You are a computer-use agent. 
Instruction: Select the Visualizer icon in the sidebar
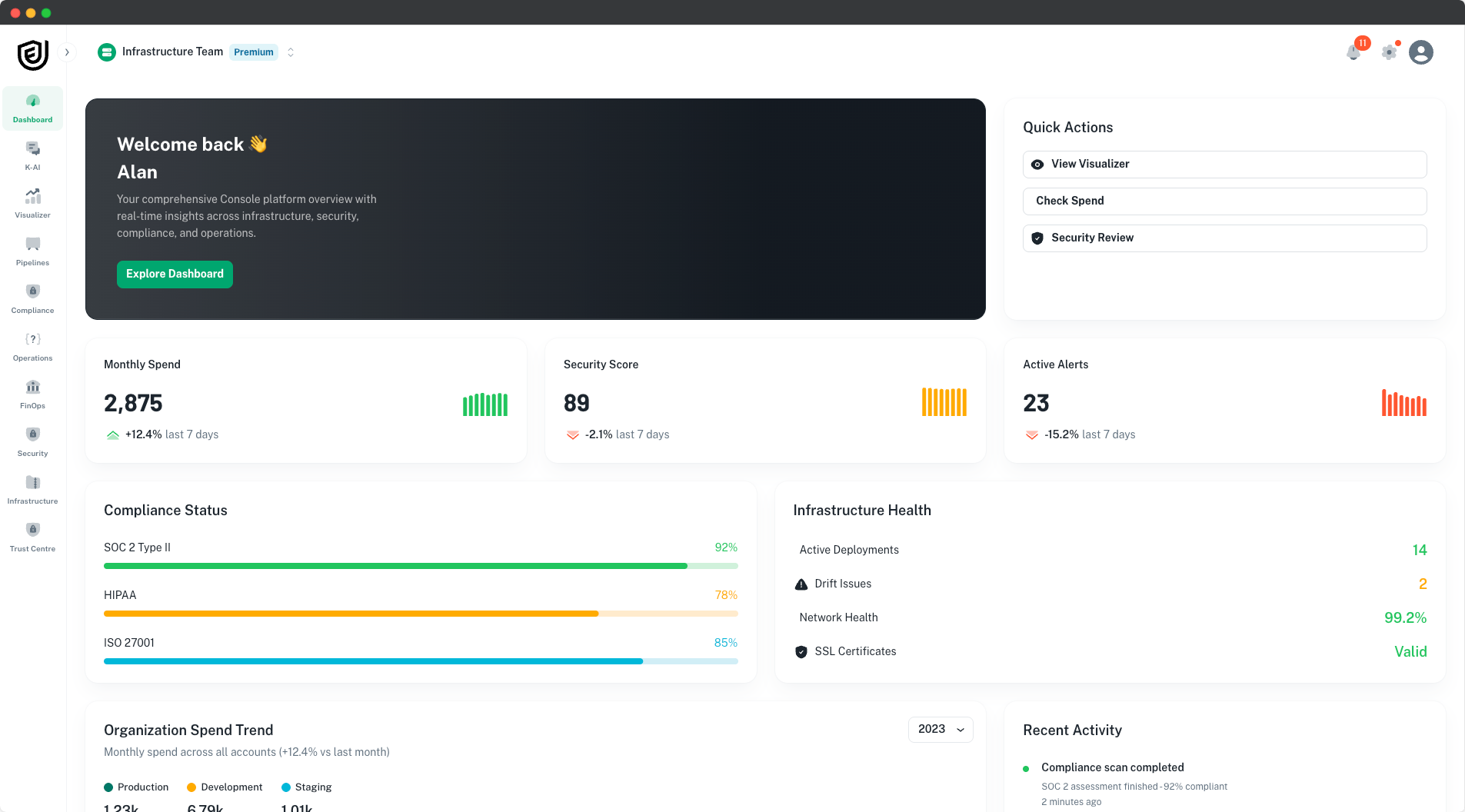point(32,202)
